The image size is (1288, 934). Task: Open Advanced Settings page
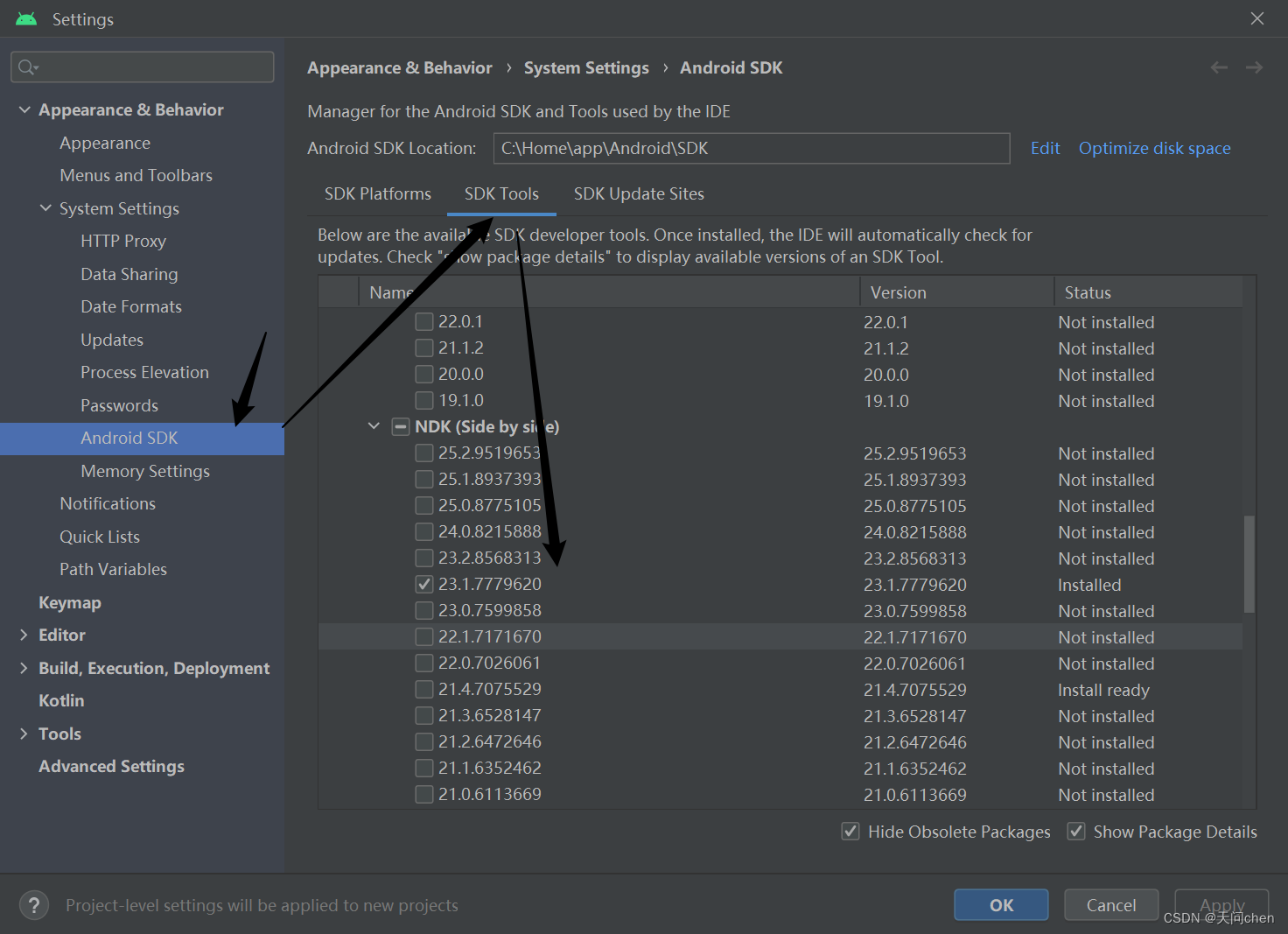pos(111,766)
